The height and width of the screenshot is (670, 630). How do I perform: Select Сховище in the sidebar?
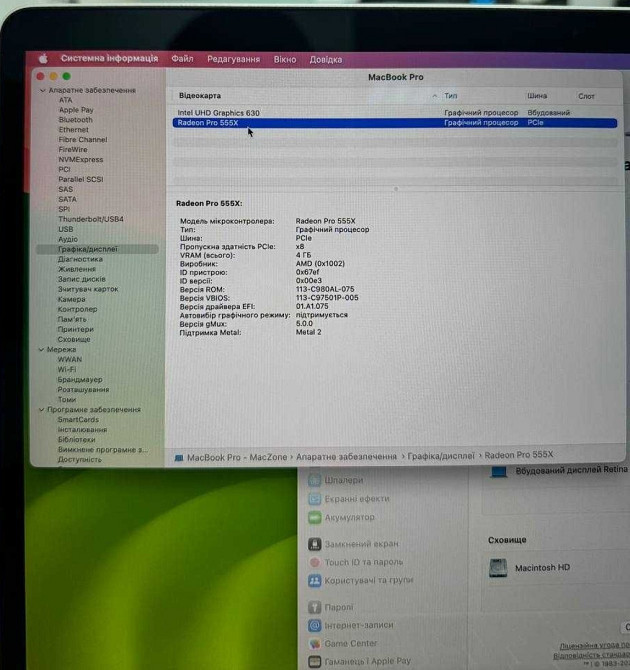tap(74, 339)
